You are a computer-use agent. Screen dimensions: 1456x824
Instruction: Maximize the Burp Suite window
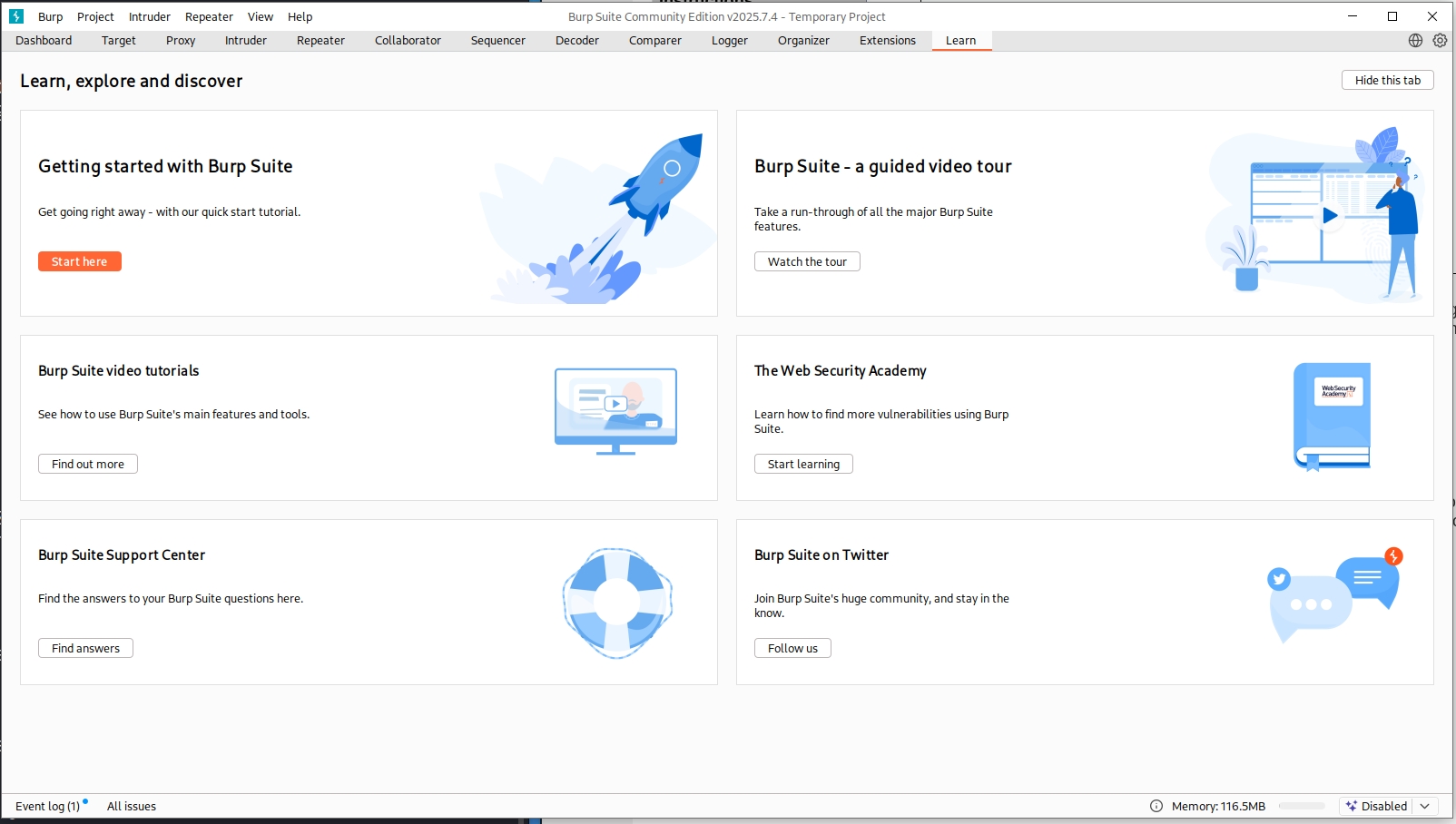tap(1392, 16)
